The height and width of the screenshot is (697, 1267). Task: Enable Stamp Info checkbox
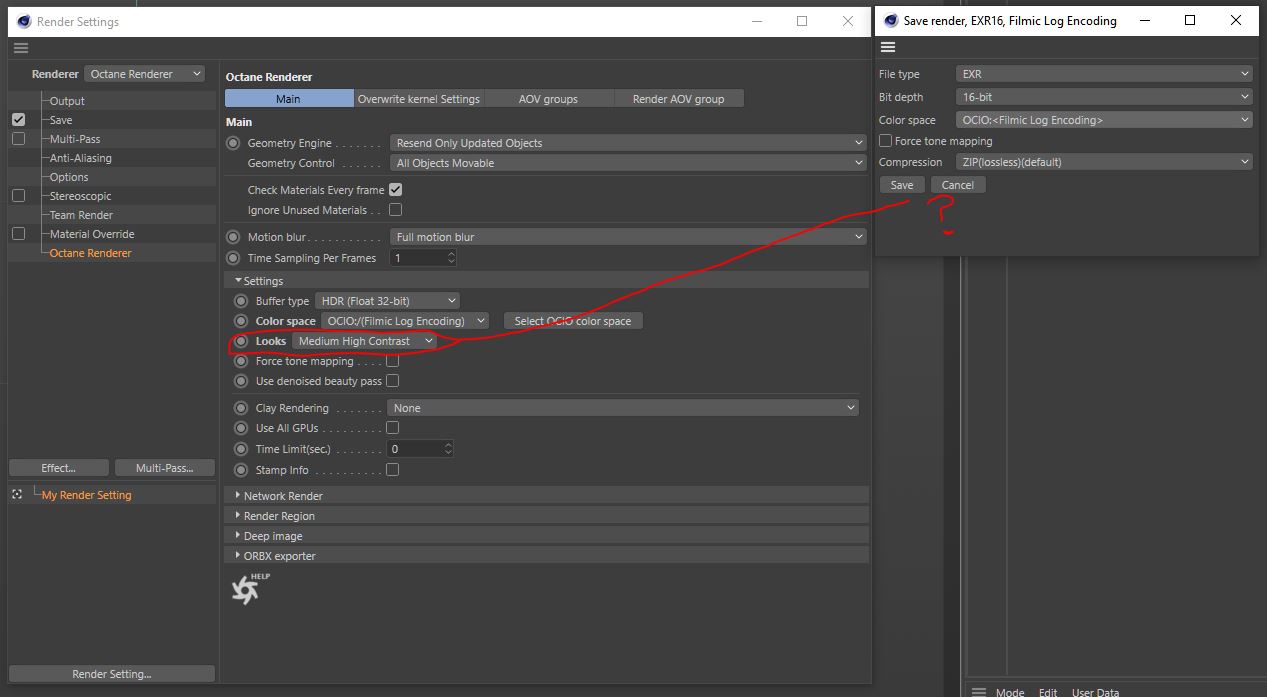[x=393, y=470]
